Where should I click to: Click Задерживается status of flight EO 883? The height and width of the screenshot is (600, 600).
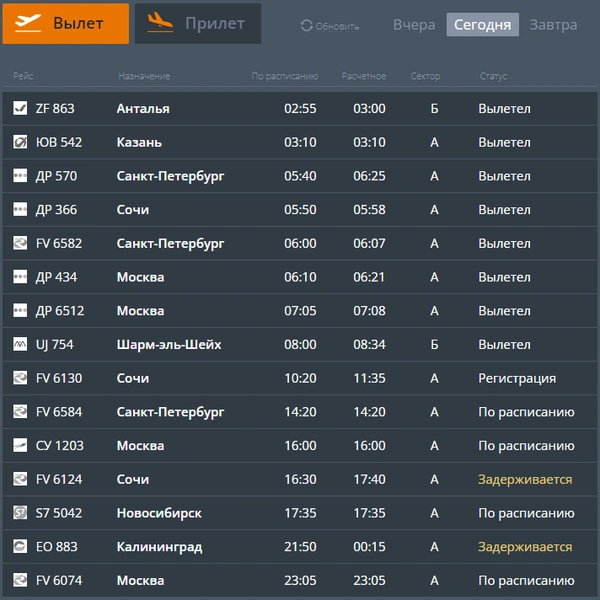(x=525, y=547)
